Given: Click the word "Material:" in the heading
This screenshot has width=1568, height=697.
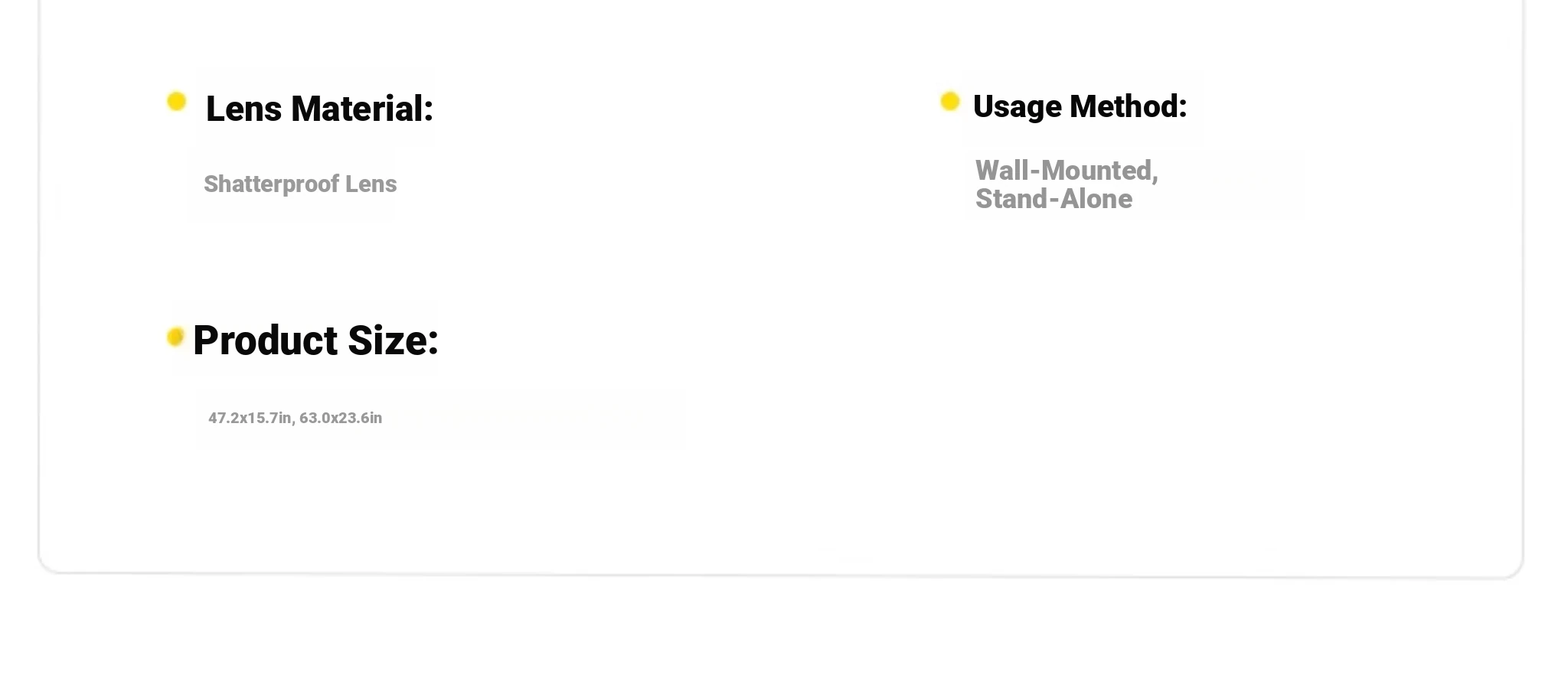Looking at the screenshot, I should [x=362, y=109].
